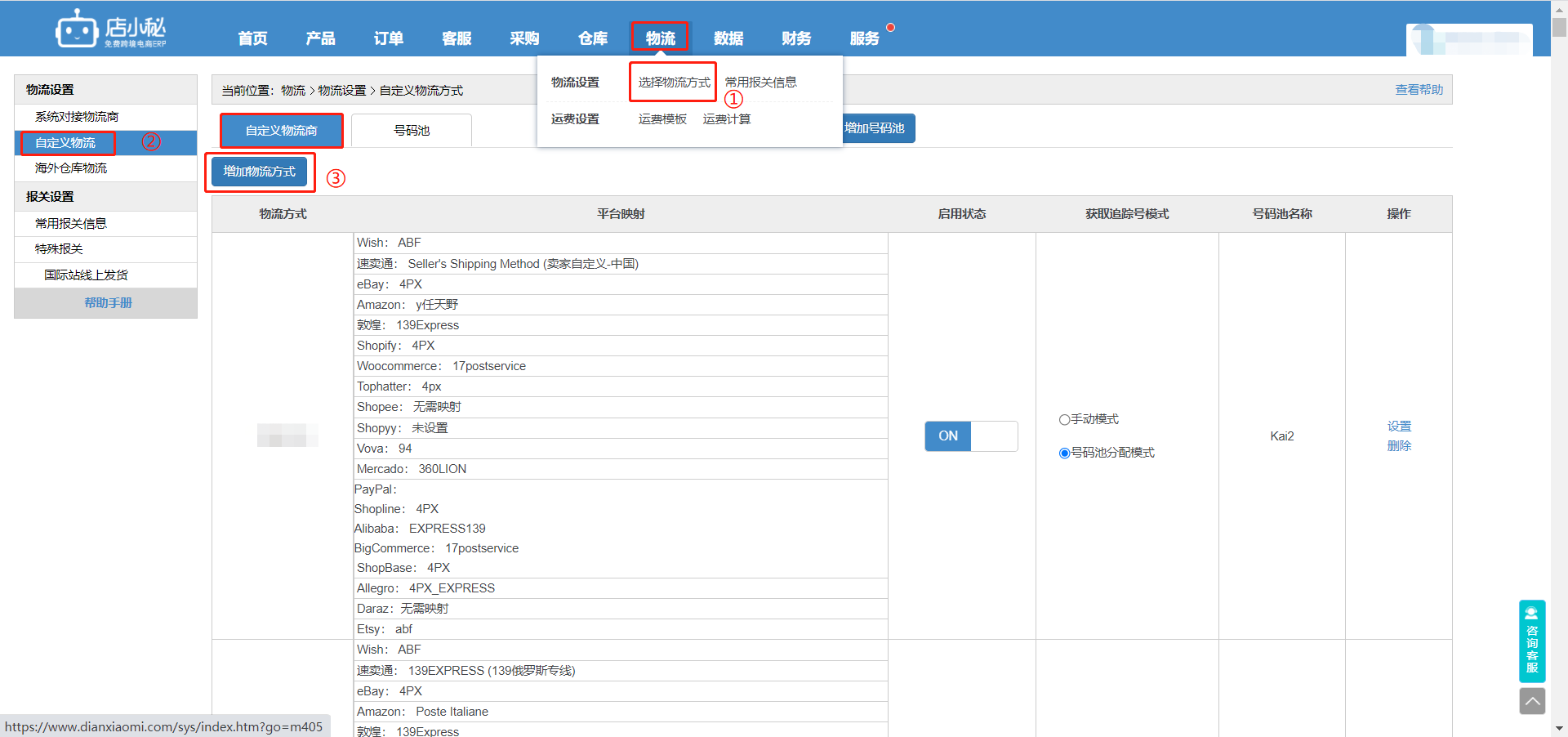Open the 物流 menu
This screenshot has height=737, width=1568.
click(x=661, y=38)
